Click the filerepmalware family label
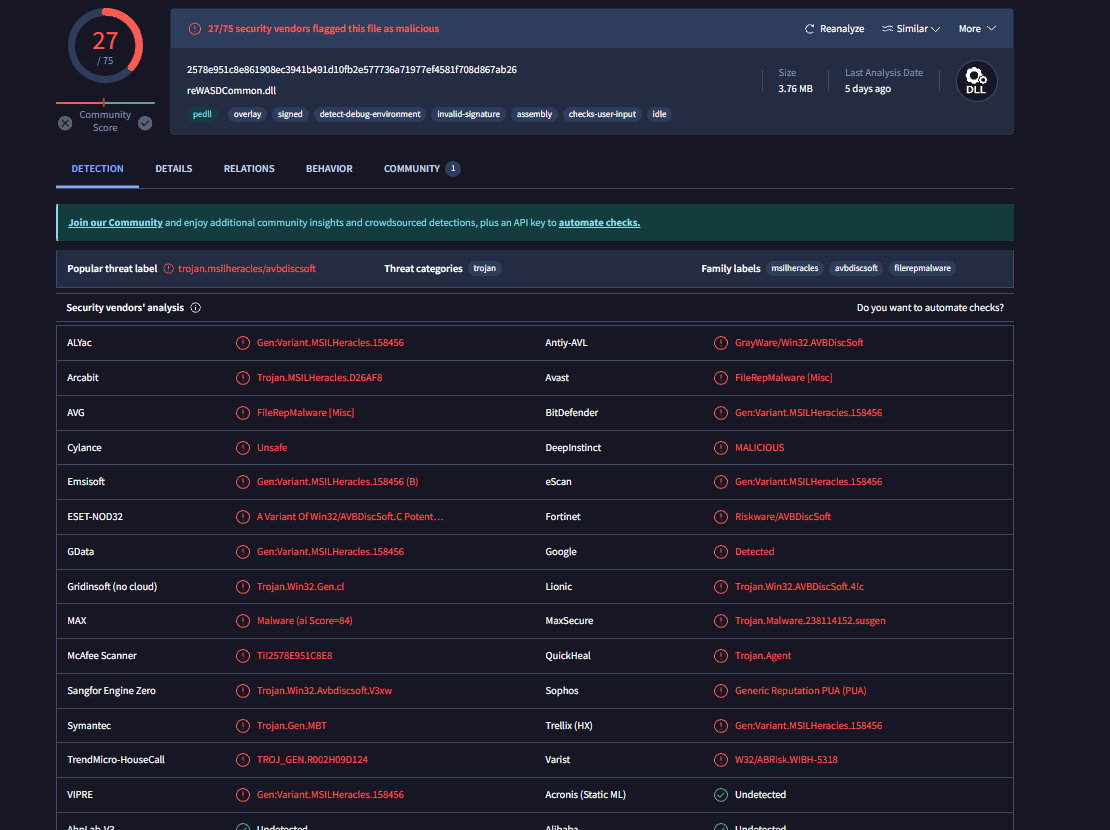 click(x=922, y=268)
